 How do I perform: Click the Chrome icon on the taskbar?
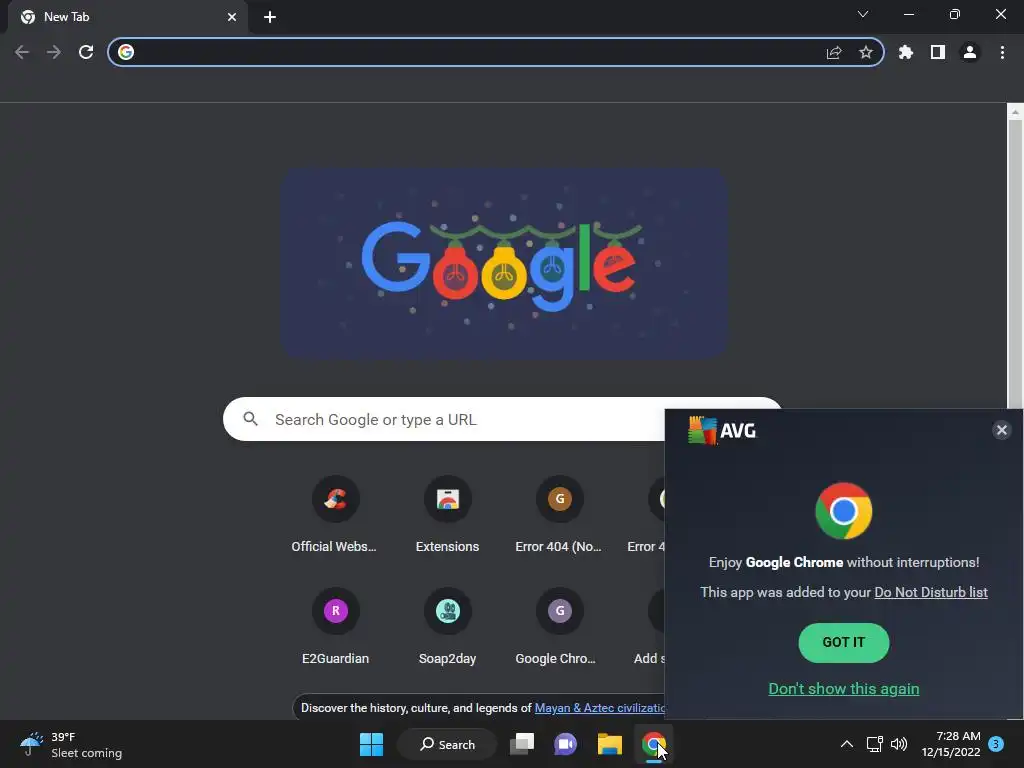(x=653, y=744)
